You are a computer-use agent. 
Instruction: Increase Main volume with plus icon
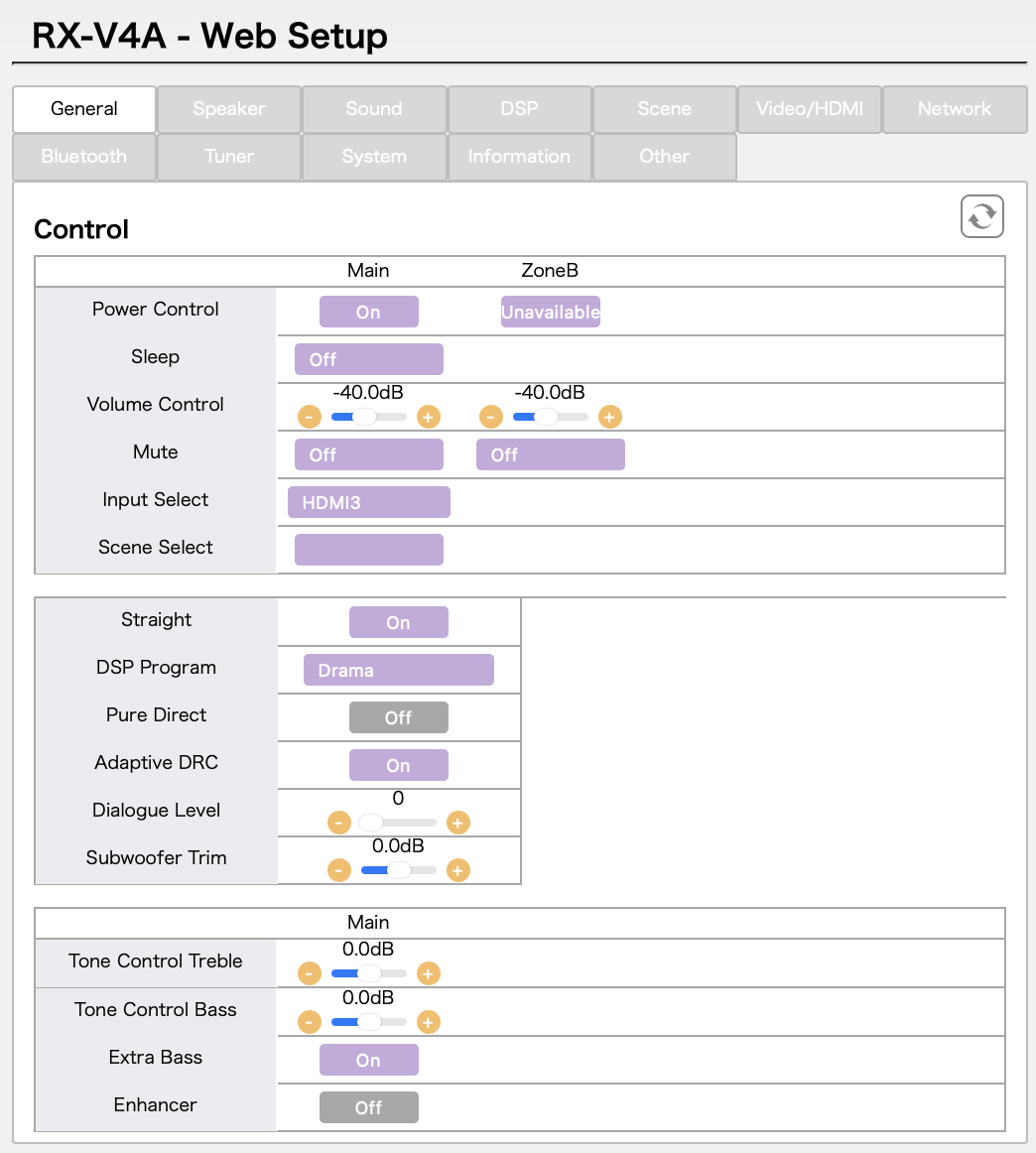pos(428,417)
